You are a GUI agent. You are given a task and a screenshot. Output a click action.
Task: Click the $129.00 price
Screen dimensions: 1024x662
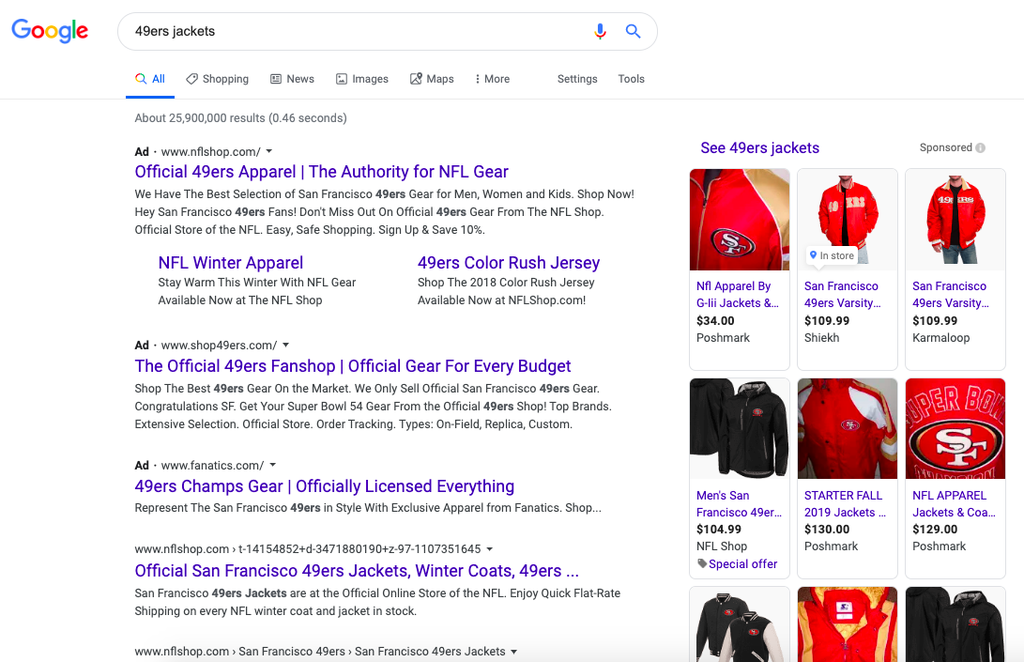tap(935, 529)
